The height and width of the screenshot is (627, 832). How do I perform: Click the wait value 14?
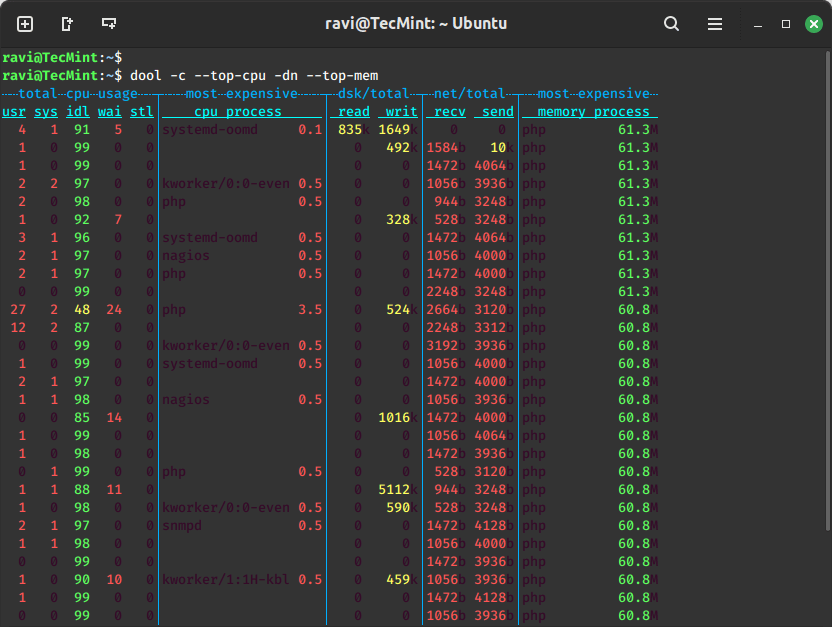coord(114,417)
